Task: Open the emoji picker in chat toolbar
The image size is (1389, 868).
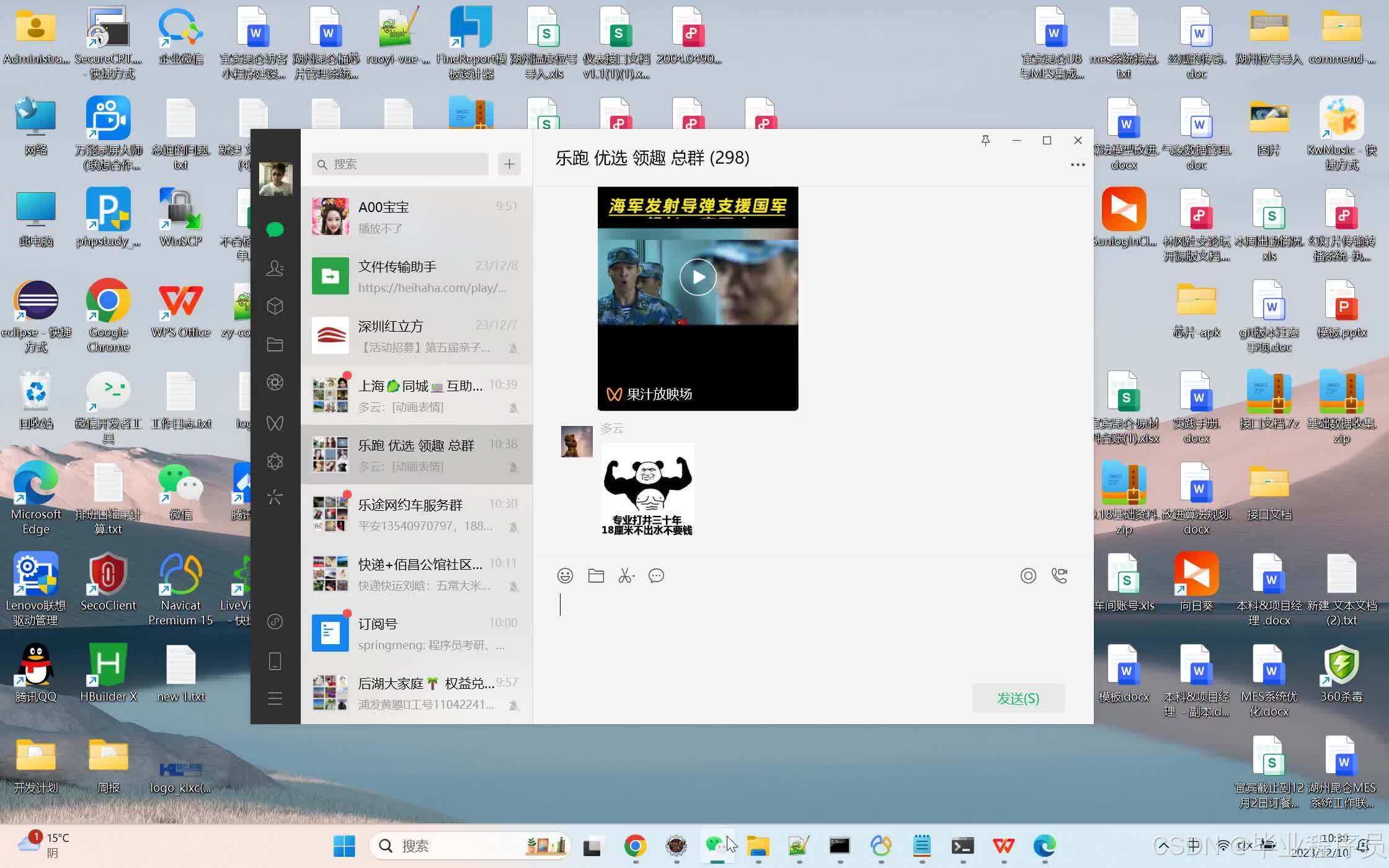Action: click(x=565, y=576)
